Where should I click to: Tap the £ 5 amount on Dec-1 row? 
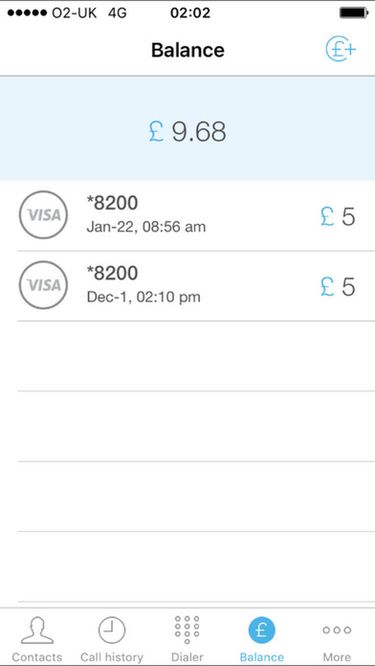coord(338,287)
